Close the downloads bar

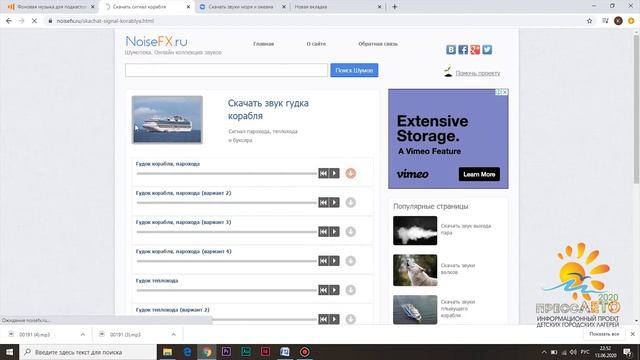click(x=633, y=334)
